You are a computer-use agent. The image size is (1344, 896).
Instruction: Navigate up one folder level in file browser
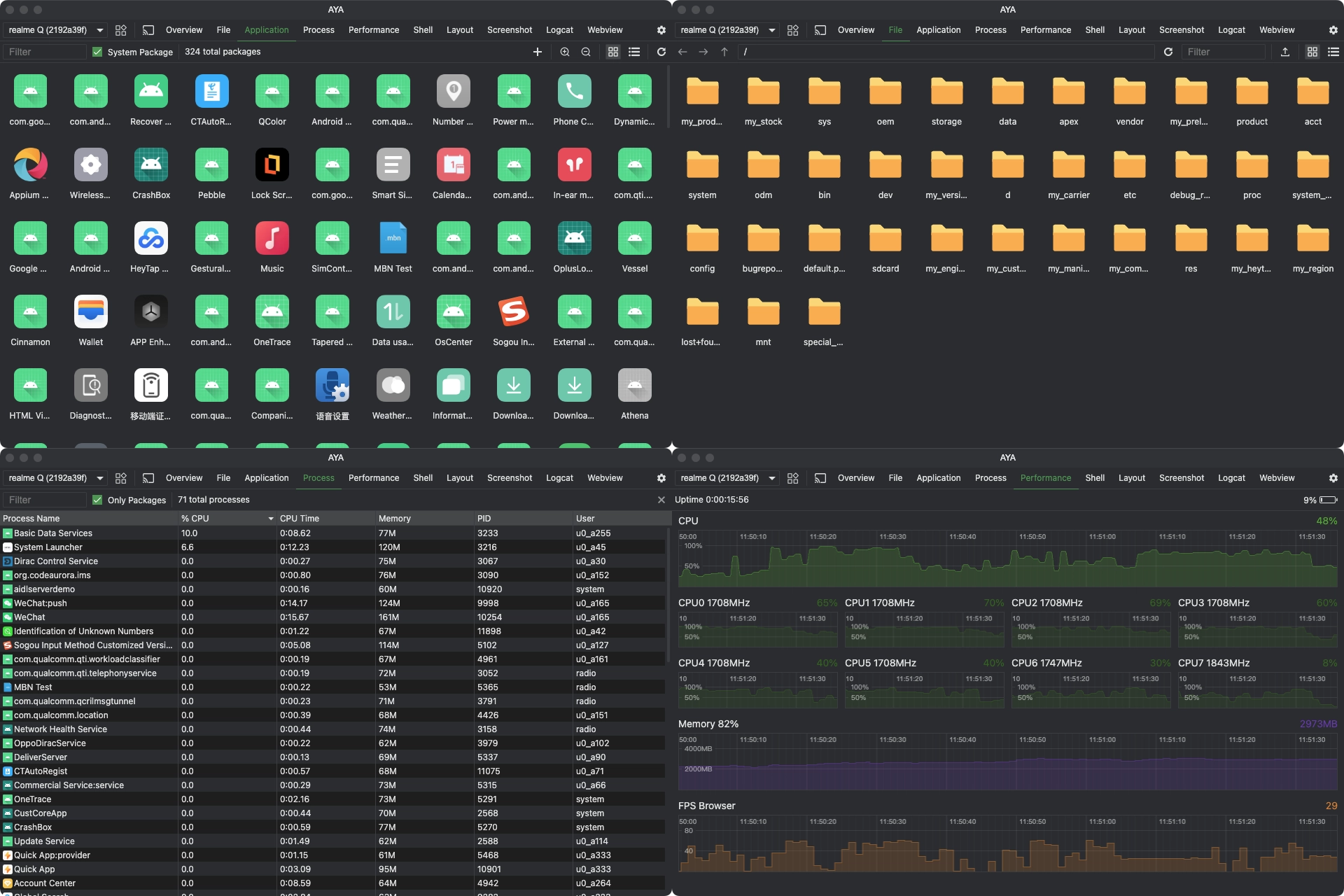click(x=724, y=52)
